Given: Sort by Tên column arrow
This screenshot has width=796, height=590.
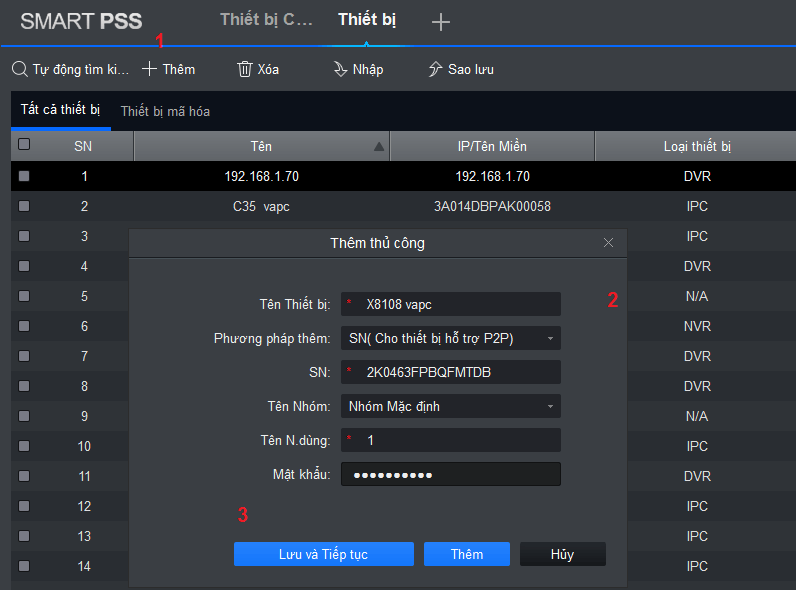Looking at the screenshot, I should pos(379,147).
